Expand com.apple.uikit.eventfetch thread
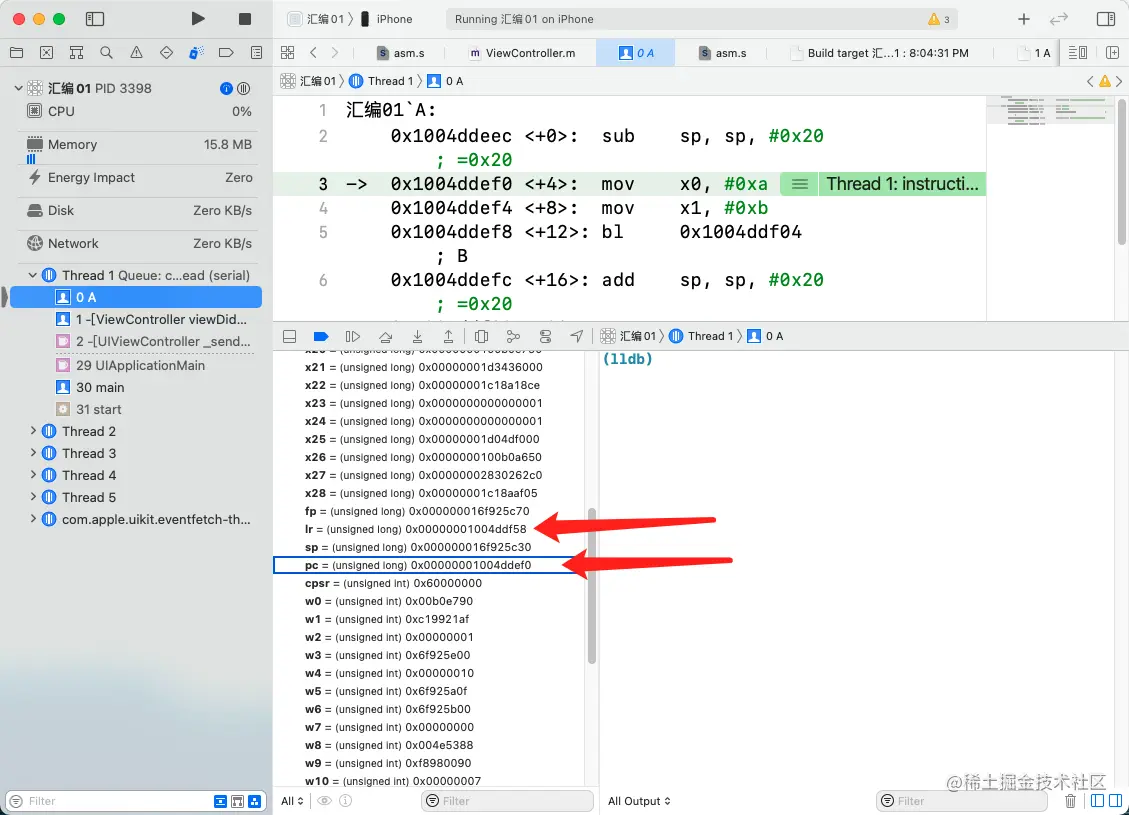Viewport: 1129px width, 815px height. click(32, 518)
